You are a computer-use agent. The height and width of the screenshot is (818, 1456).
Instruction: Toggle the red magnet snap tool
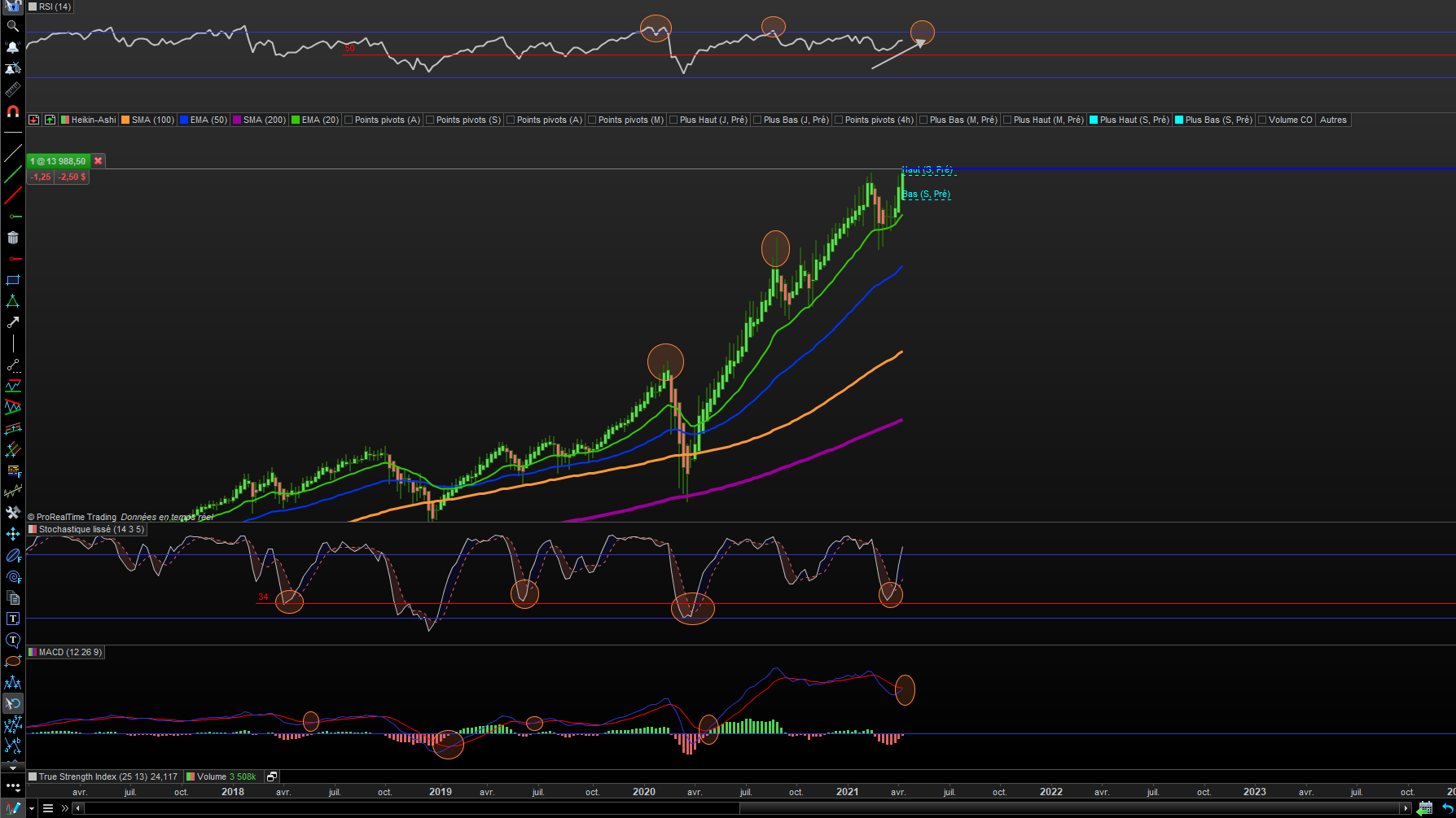12,111
